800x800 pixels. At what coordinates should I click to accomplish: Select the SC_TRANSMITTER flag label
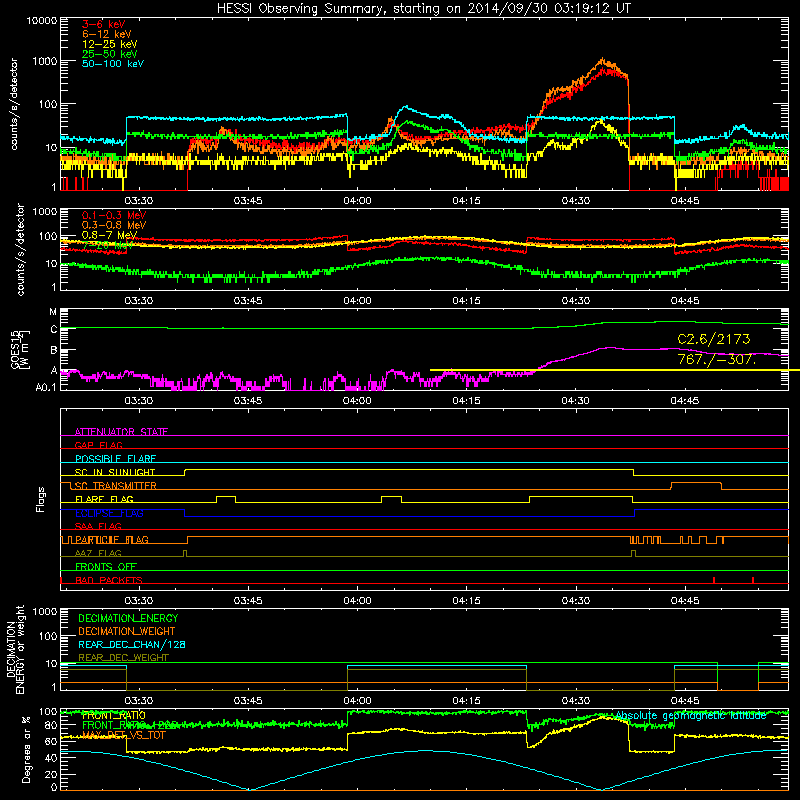click(x=115, y=486)
